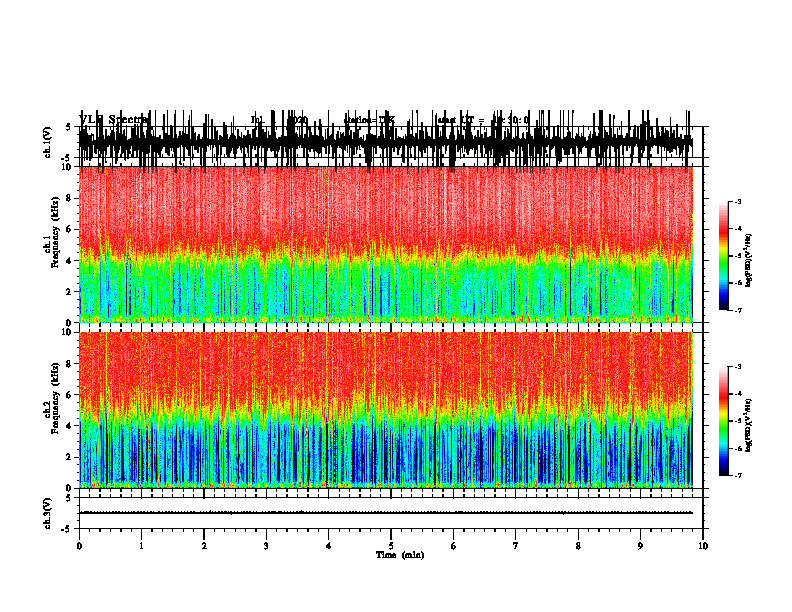Click the '1' tick on the time axis
This screenshot has width=792, height=612.
[141, 546]
